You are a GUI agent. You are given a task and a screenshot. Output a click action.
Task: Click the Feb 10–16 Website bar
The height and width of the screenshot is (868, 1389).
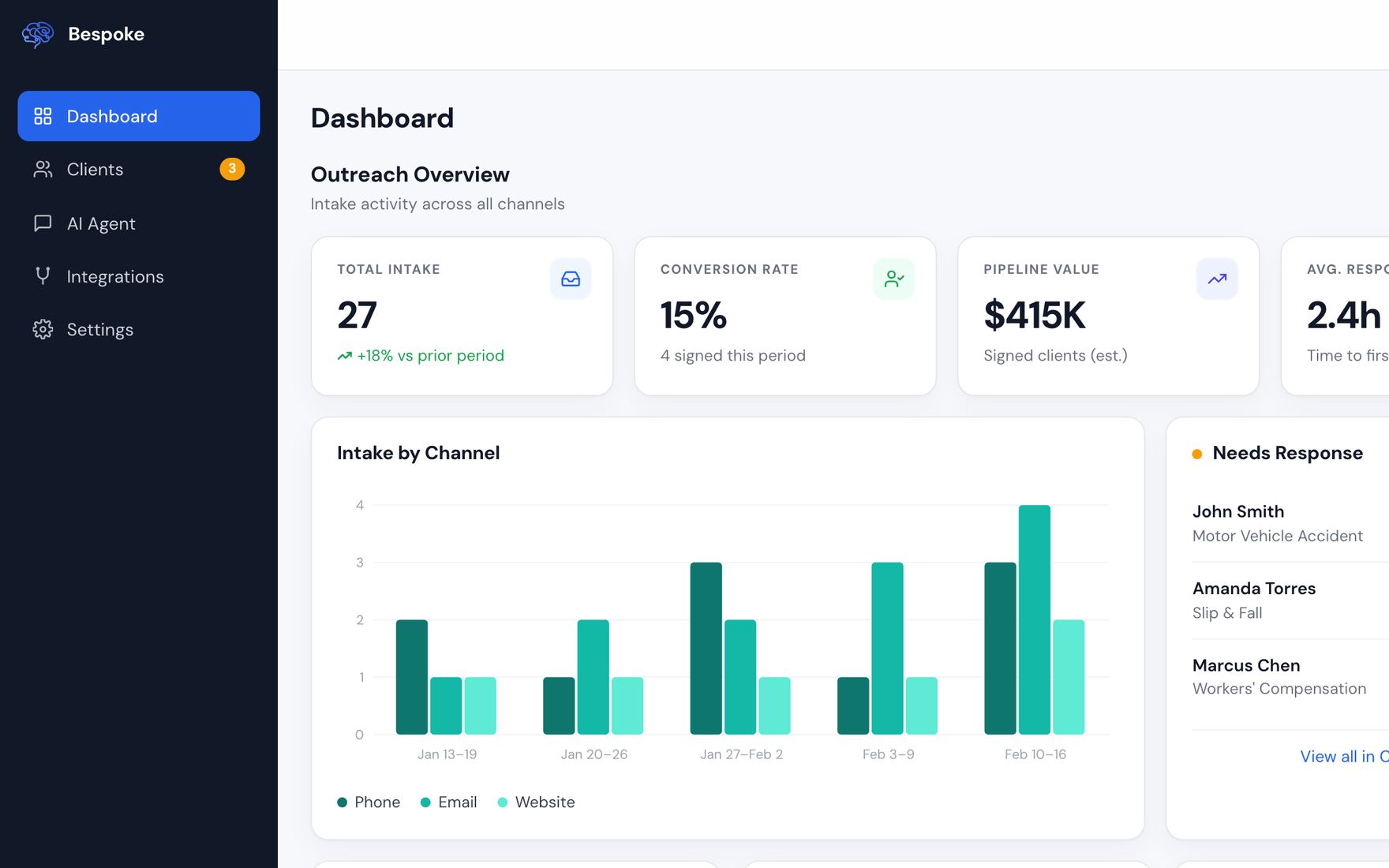[1069, 677]
